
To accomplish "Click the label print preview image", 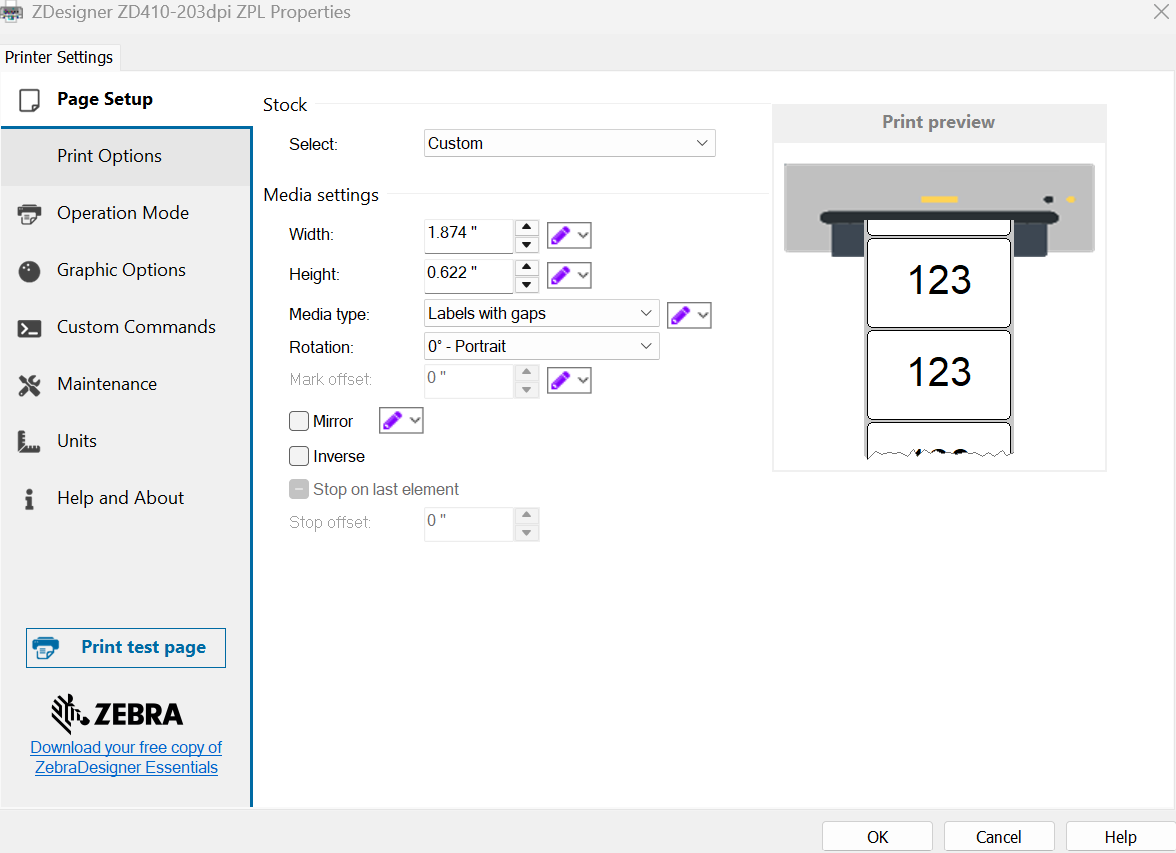I will 939,311.
